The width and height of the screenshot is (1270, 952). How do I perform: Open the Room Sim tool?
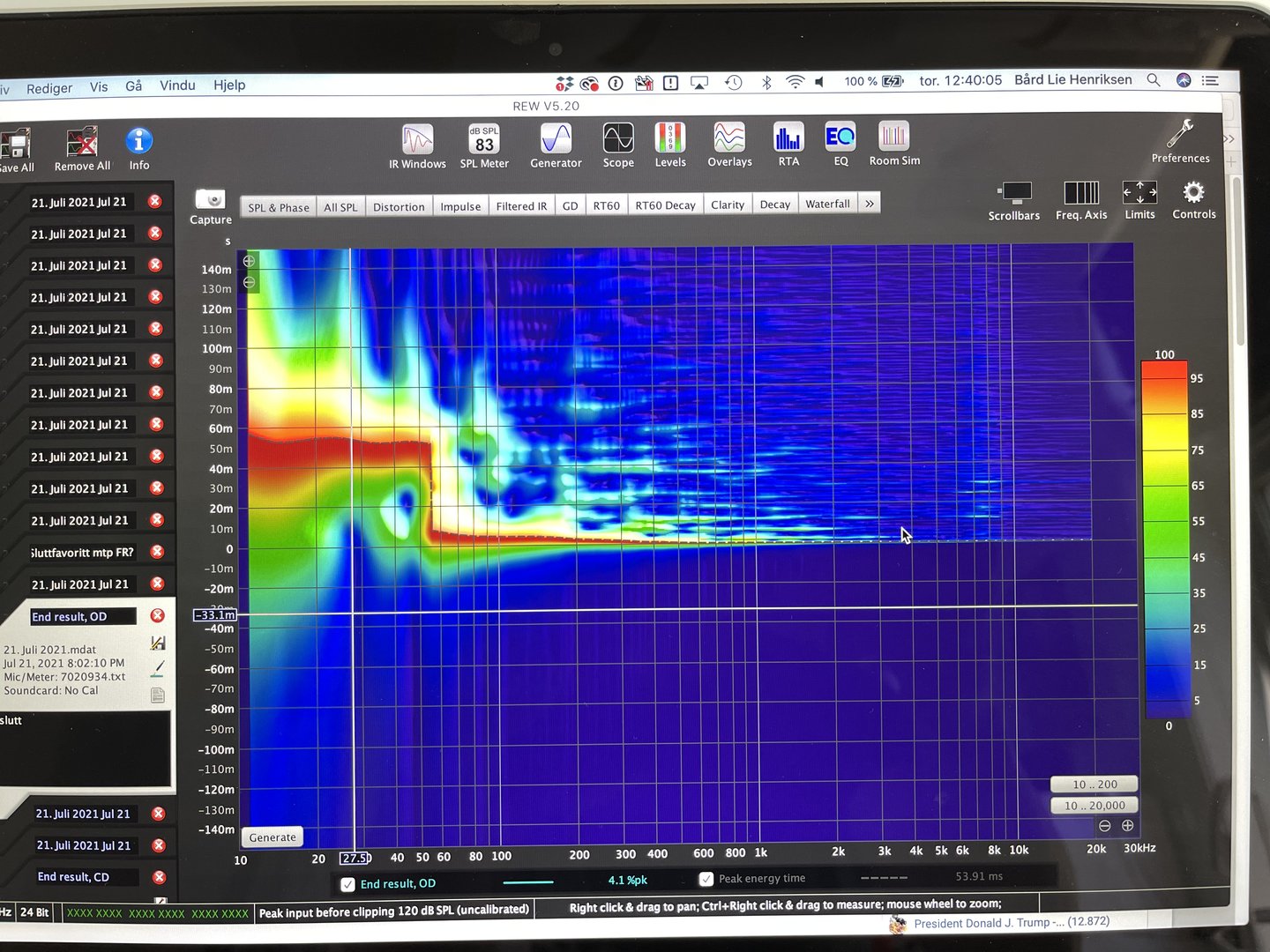(x=893, y=138)
